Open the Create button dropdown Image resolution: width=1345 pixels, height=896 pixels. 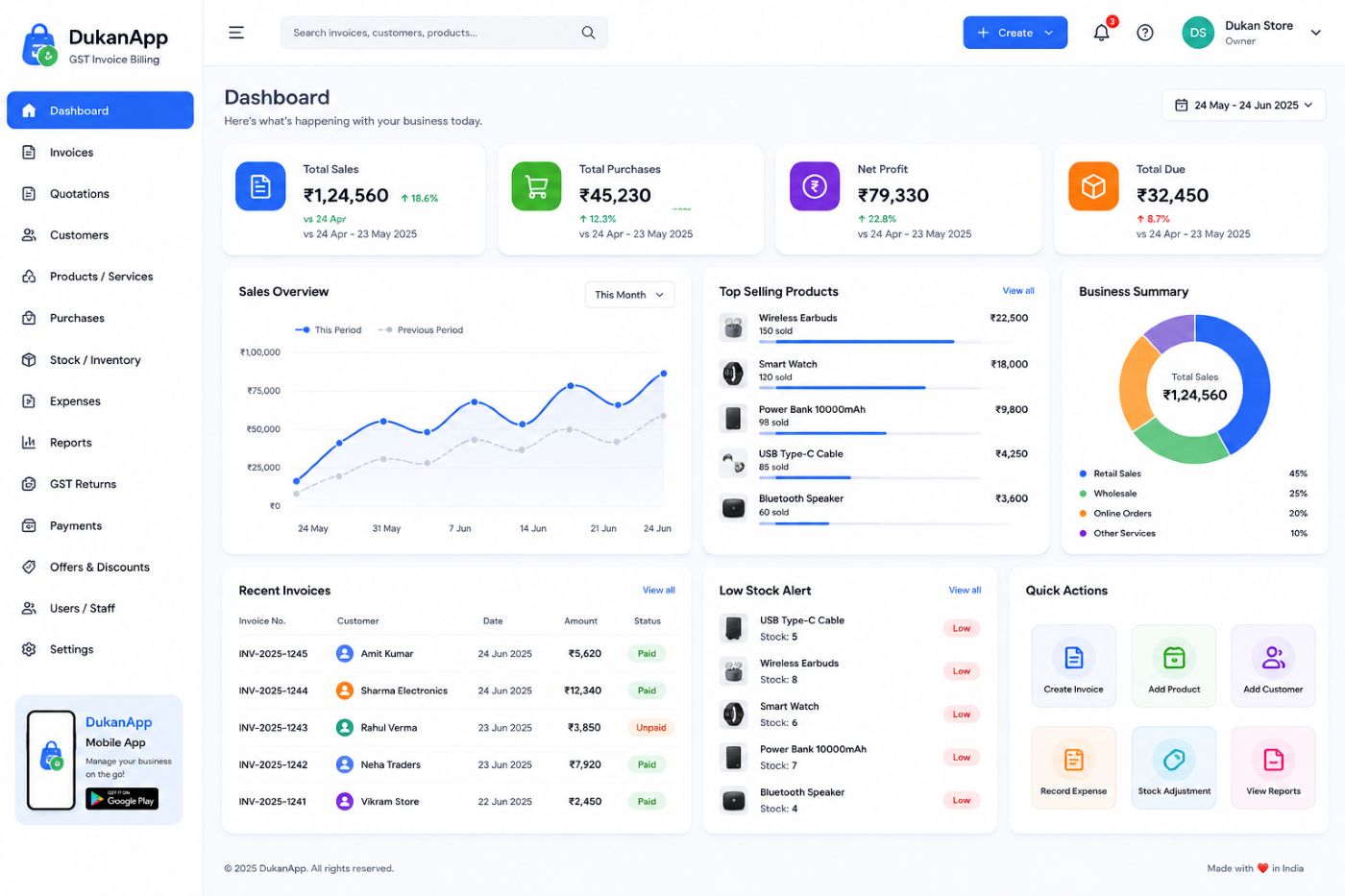(x=1015, y=33)
